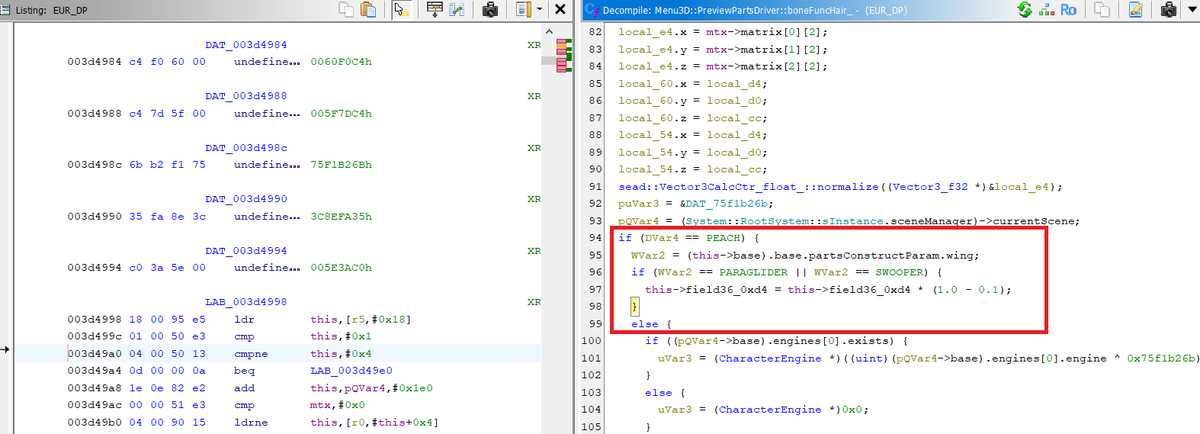
Task: Click value 005E3AC0h in Listing
Action: (341, 266)
